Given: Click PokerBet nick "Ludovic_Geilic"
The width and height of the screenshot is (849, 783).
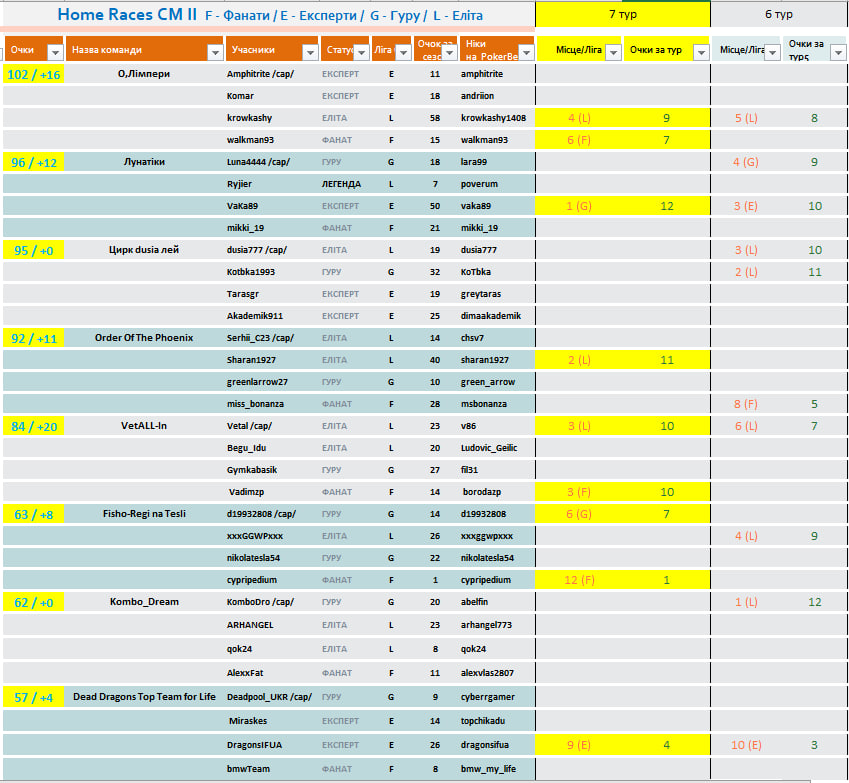Looking at the screenshot, I should 489,448.
